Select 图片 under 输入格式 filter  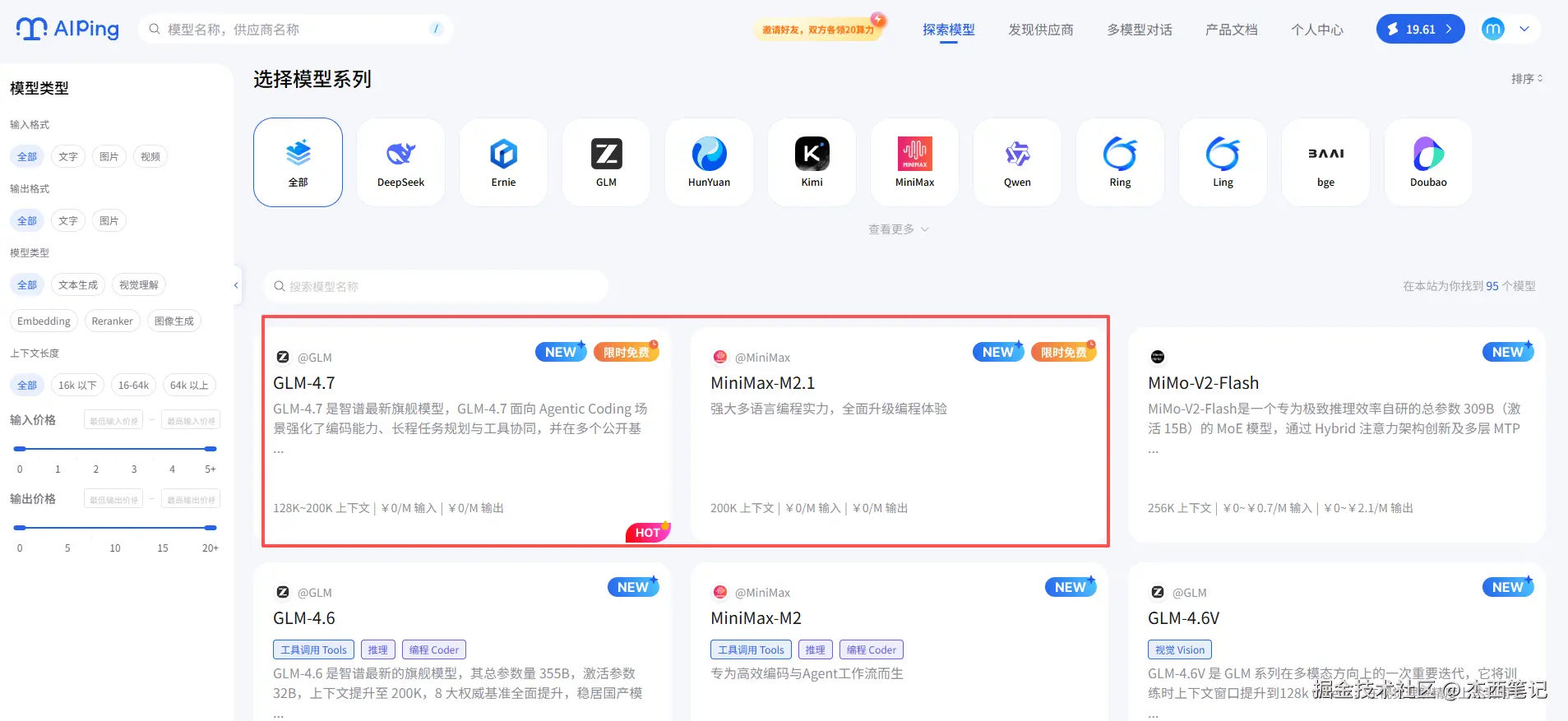(109, 156)
